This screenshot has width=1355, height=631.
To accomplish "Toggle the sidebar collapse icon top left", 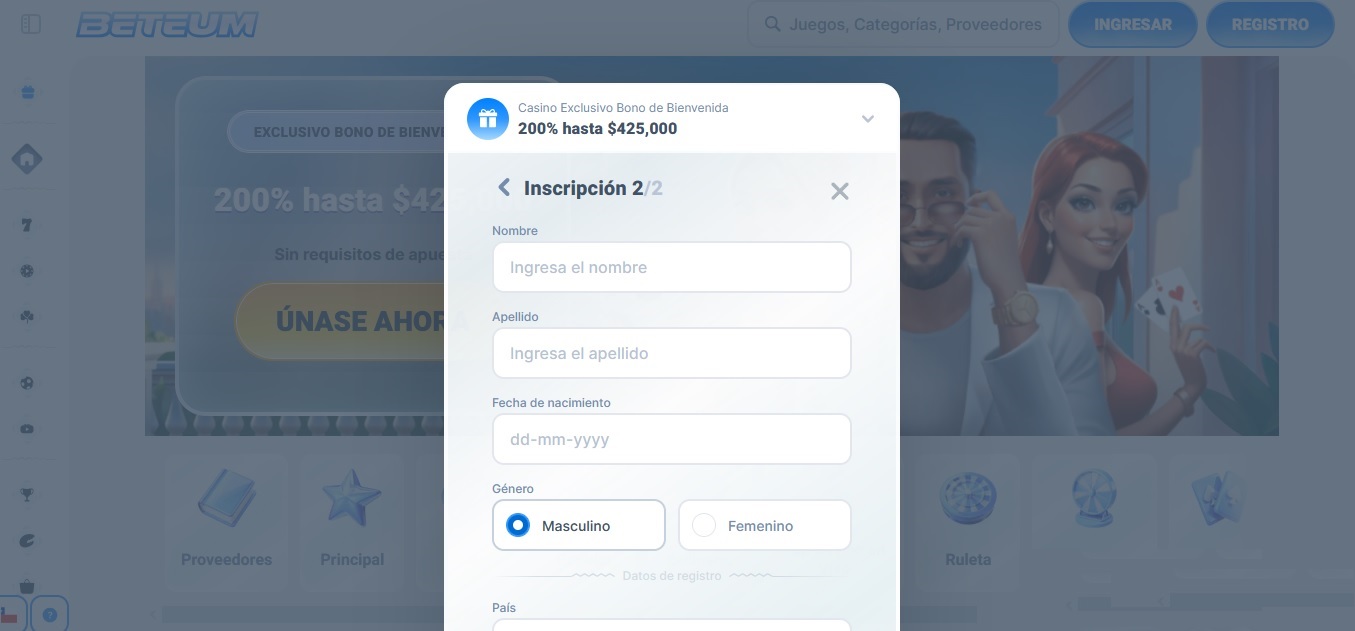I will 30,23.
